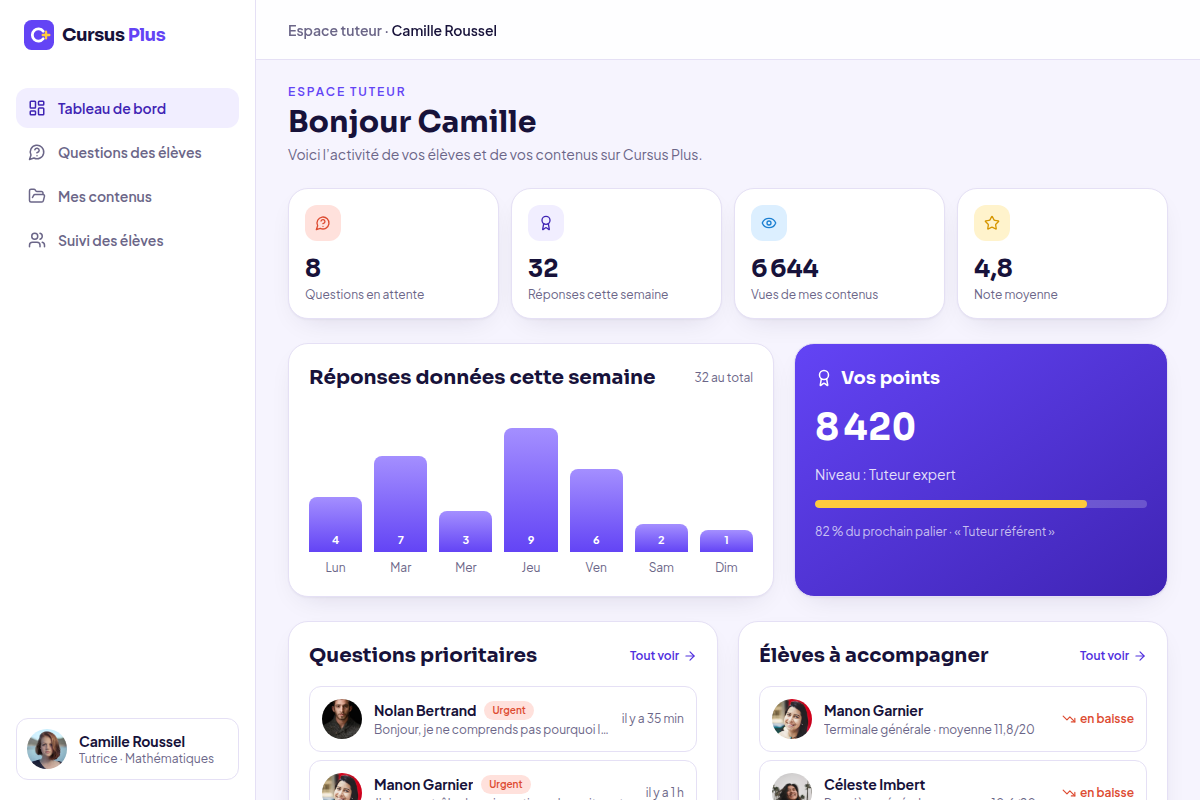The image size is (1200, 800).
Task: Click the Mer bar showing 3 responses
Action: [x=465, y=531]
